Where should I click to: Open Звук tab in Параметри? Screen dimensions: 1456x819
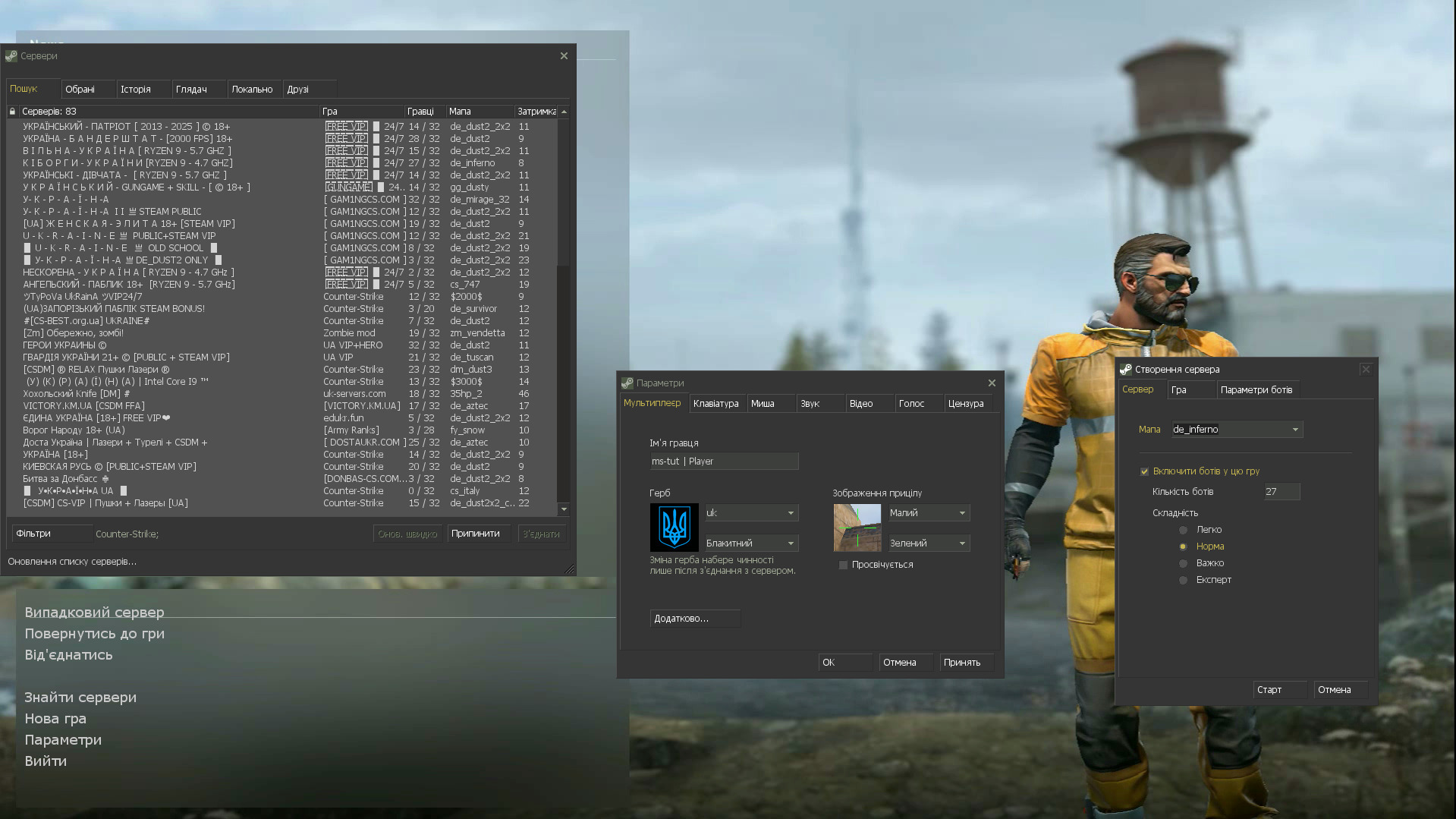coord(820,404)
